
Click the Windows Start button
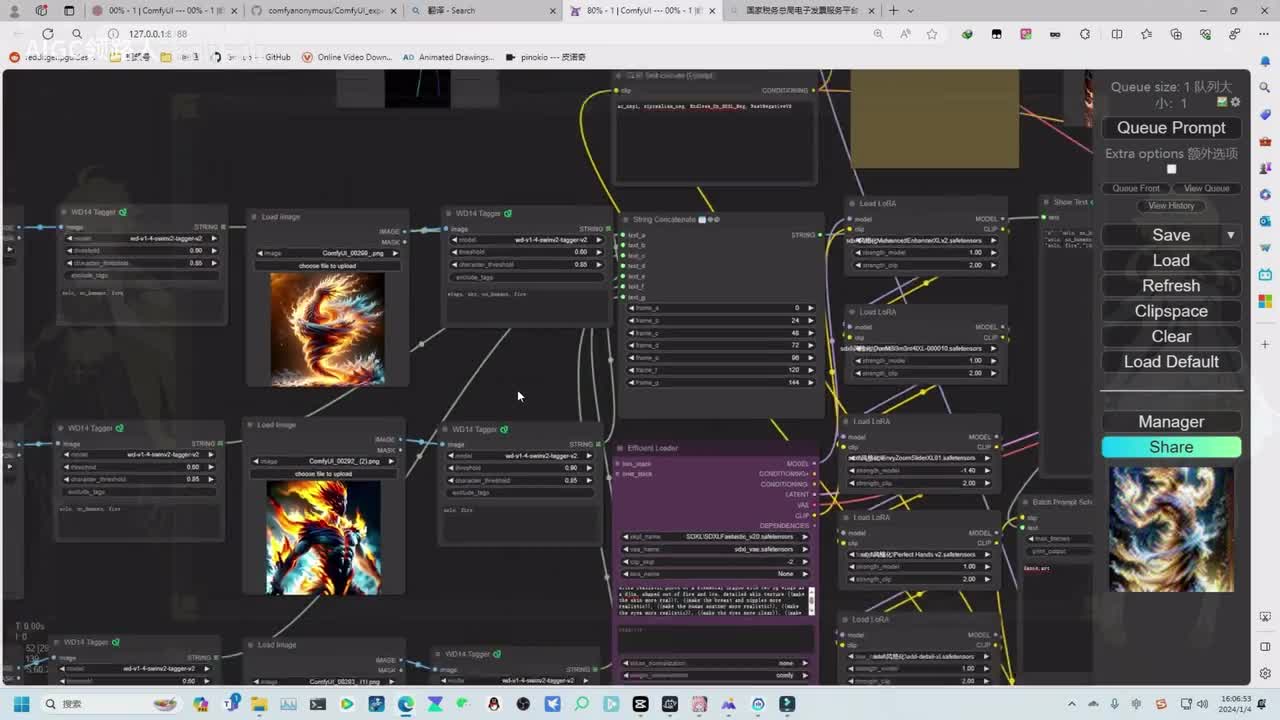pos(21,704)
